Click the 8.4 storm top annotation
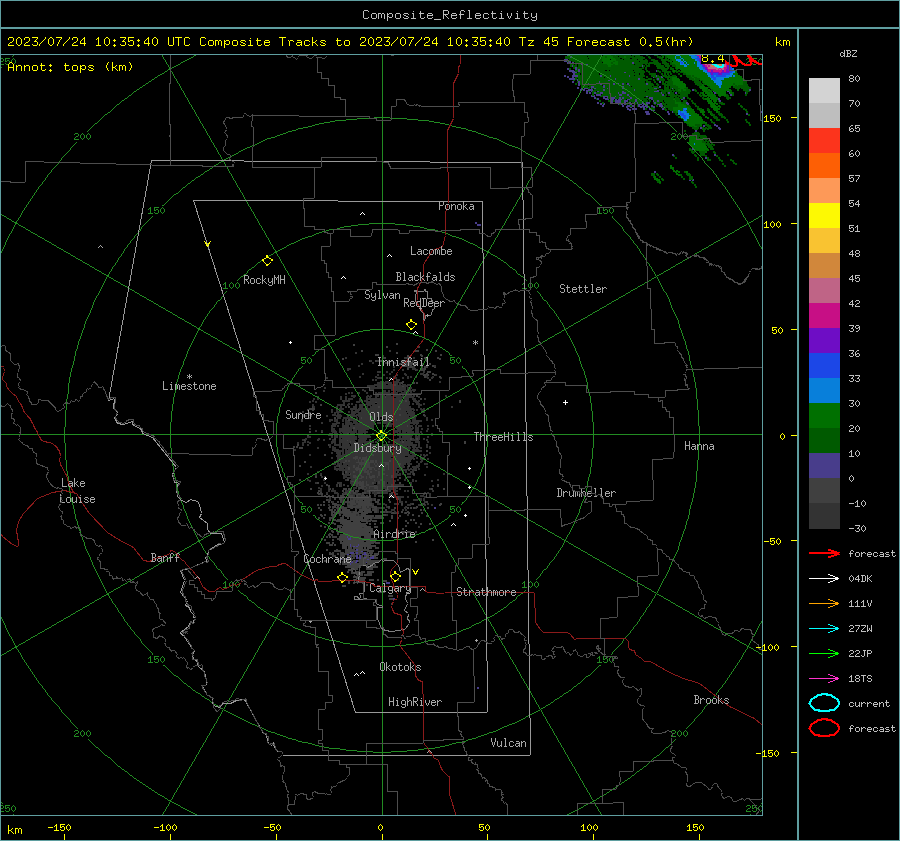This screenshot has height=841, width=900. coord(712,59)
